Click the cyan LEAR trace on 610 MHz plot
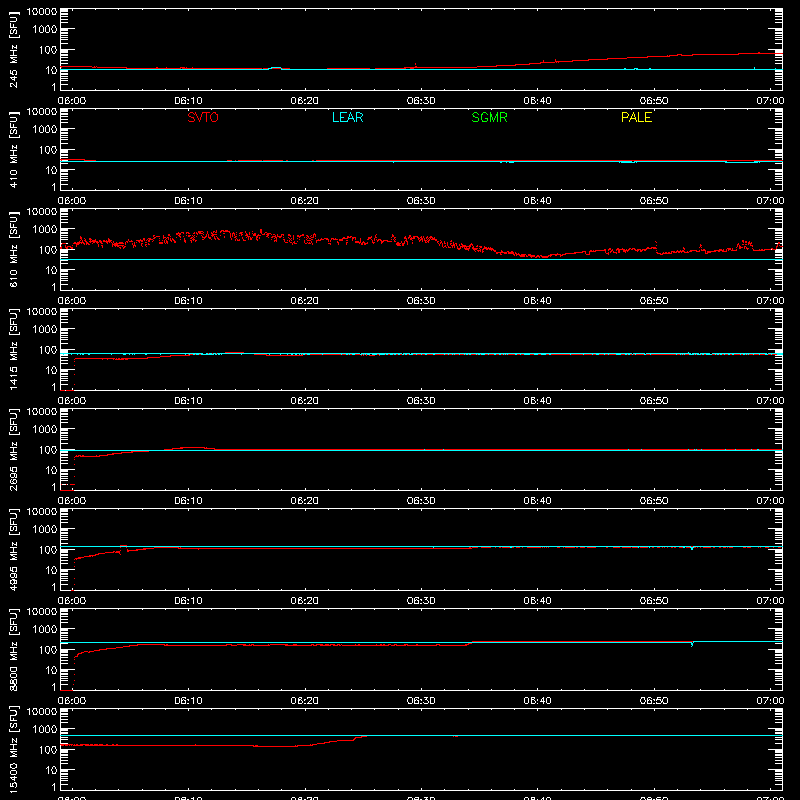Screen dimensions: 800x800 [x=421, y=260]
